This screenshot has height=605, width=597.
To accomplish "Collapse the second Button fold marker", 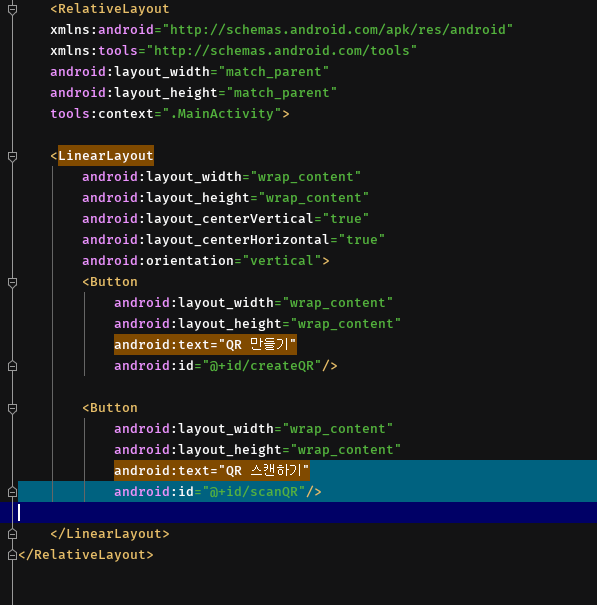I will click(x=12, y=408).
